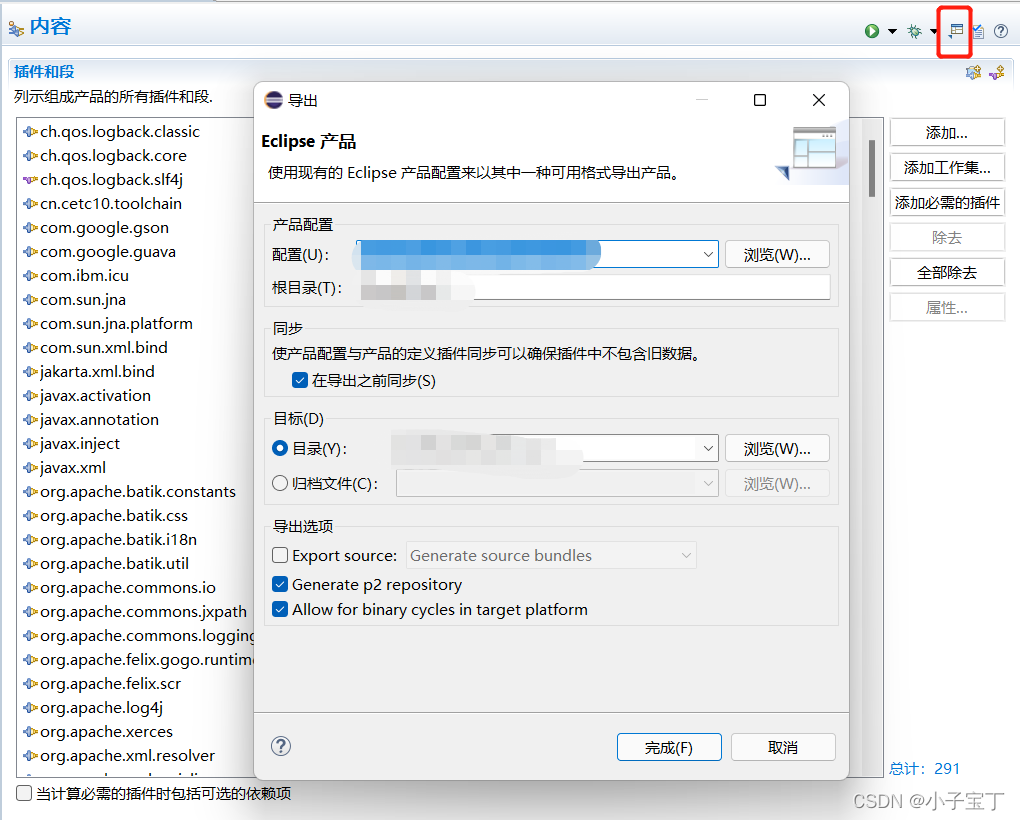Click the plug-in icon next to com.google.guava
Viewport: 1020px width, 820px height.
31,252
